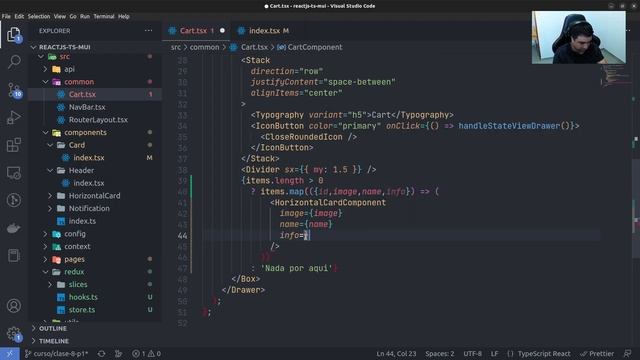Image resolution: width=640 pixels, height=360 pixels.
Task: Click Prettier formatter status item
Action: coord(597,353)
